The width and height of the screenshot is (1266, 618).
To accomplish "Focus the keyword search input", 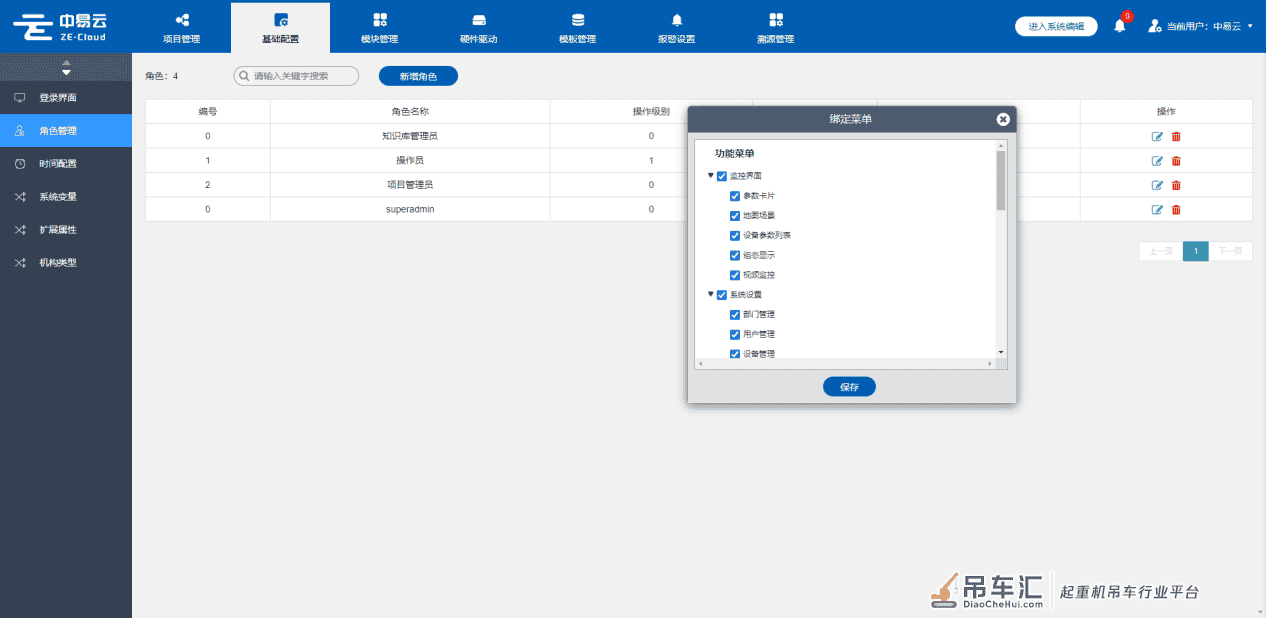I will point(296,76).
